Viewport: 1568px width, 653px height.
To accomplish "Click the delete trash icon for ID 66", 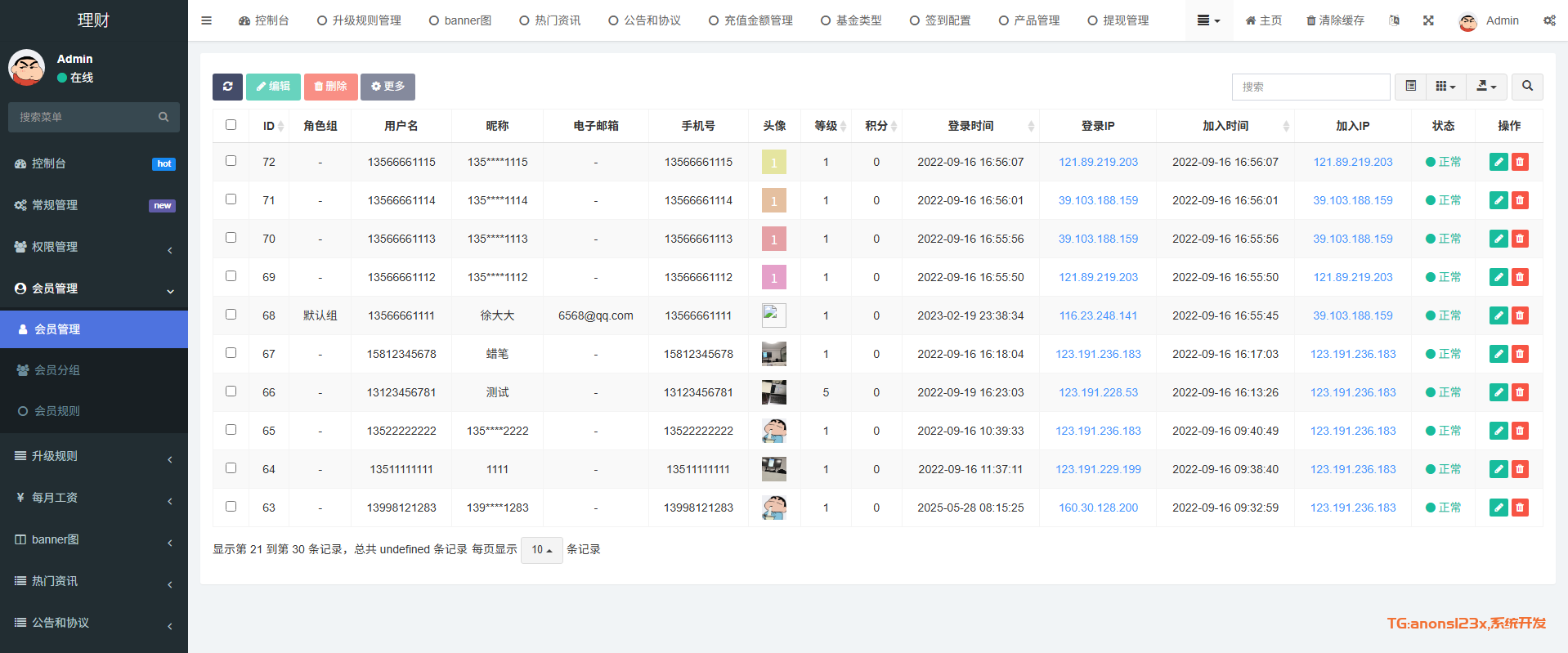I will pos(1520,392).
